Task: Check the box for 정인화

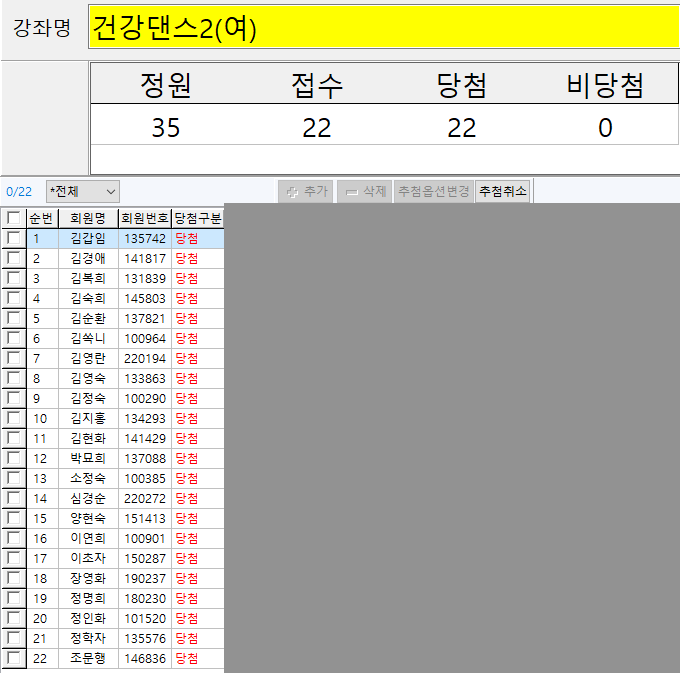Action: click(13, 618)
